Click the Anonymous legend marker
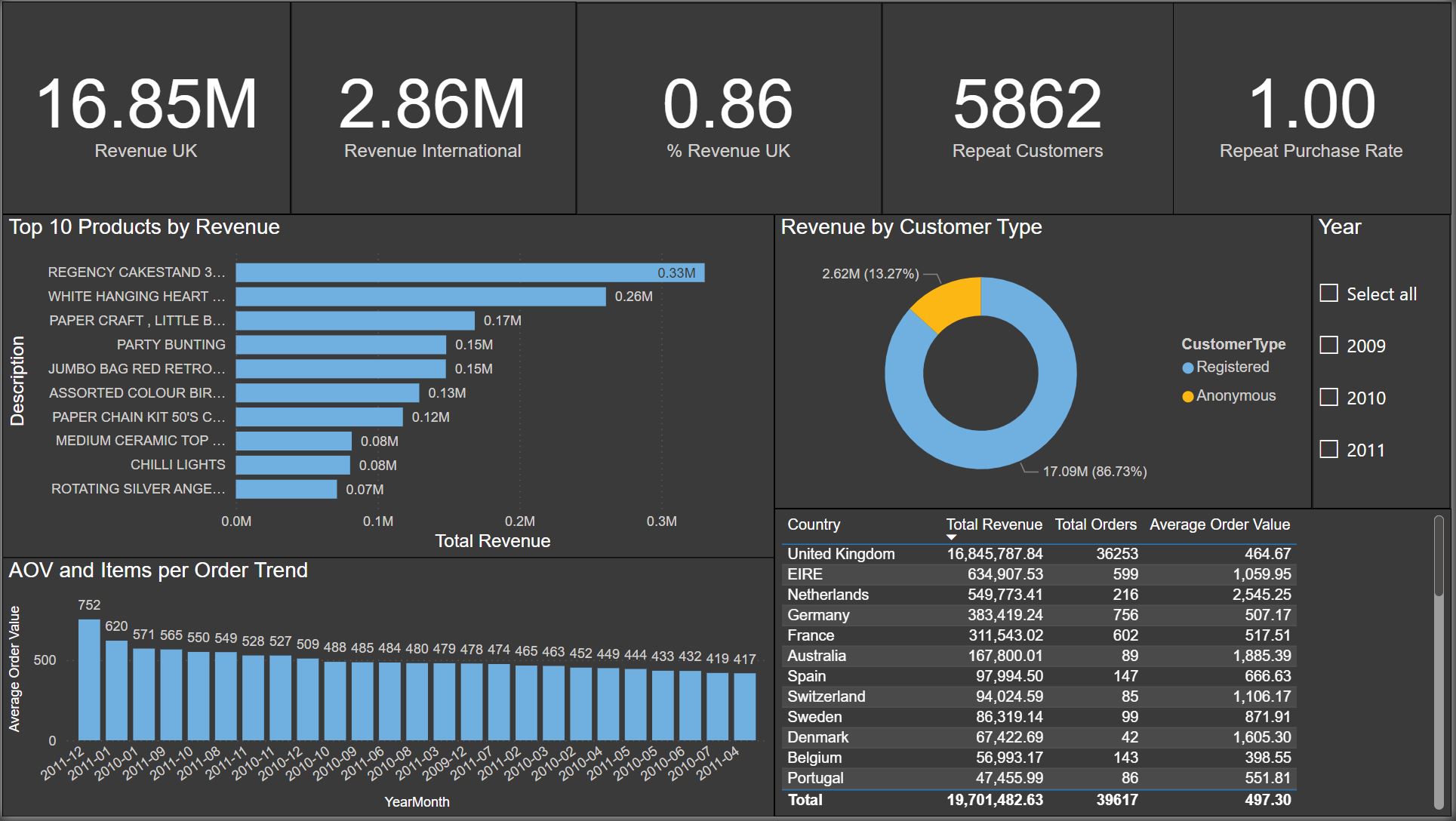Image resolution: width=1456 pixels, height=821 pixels. 1187,396
